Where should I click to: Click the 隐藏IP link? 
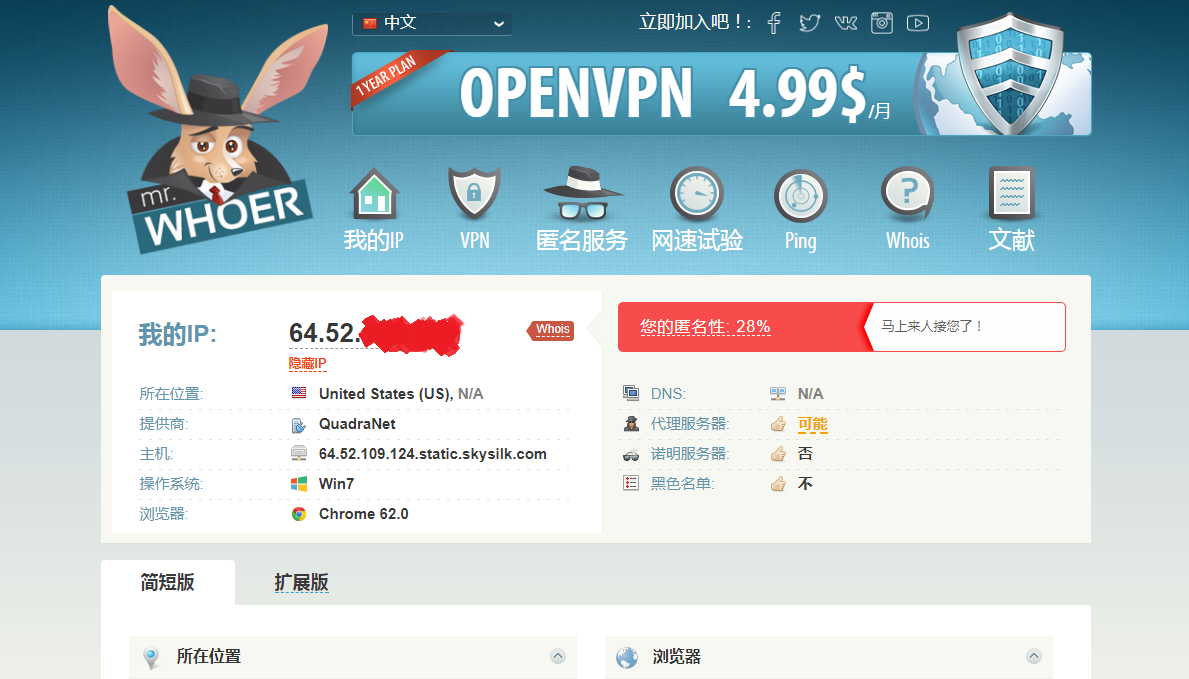[307, 363]
